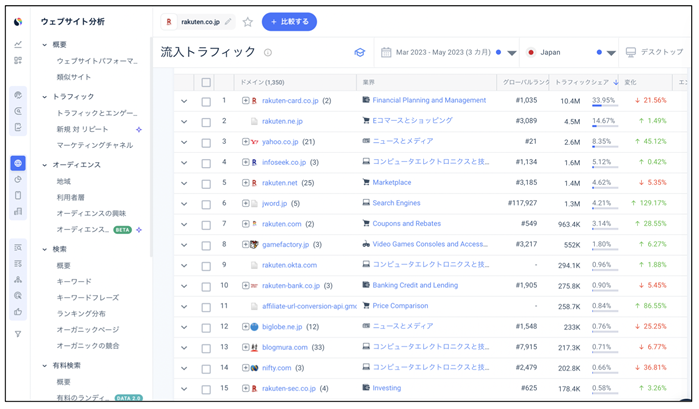Collapse the 有料検索 sidebar section
699x409 pixels.
click(x=45, y=366)
